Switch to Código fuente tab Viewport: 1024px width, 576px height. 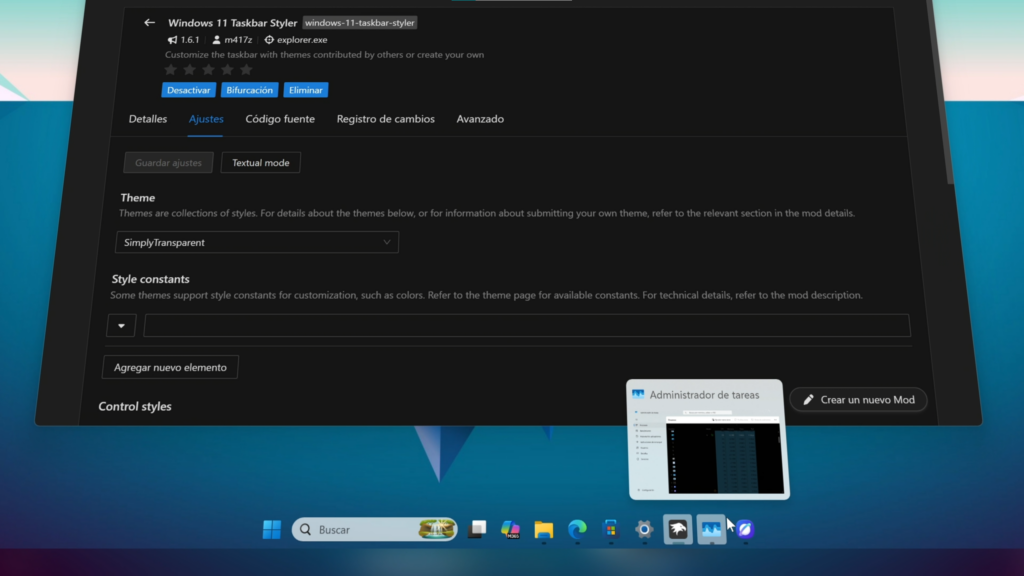coord(280,119)
